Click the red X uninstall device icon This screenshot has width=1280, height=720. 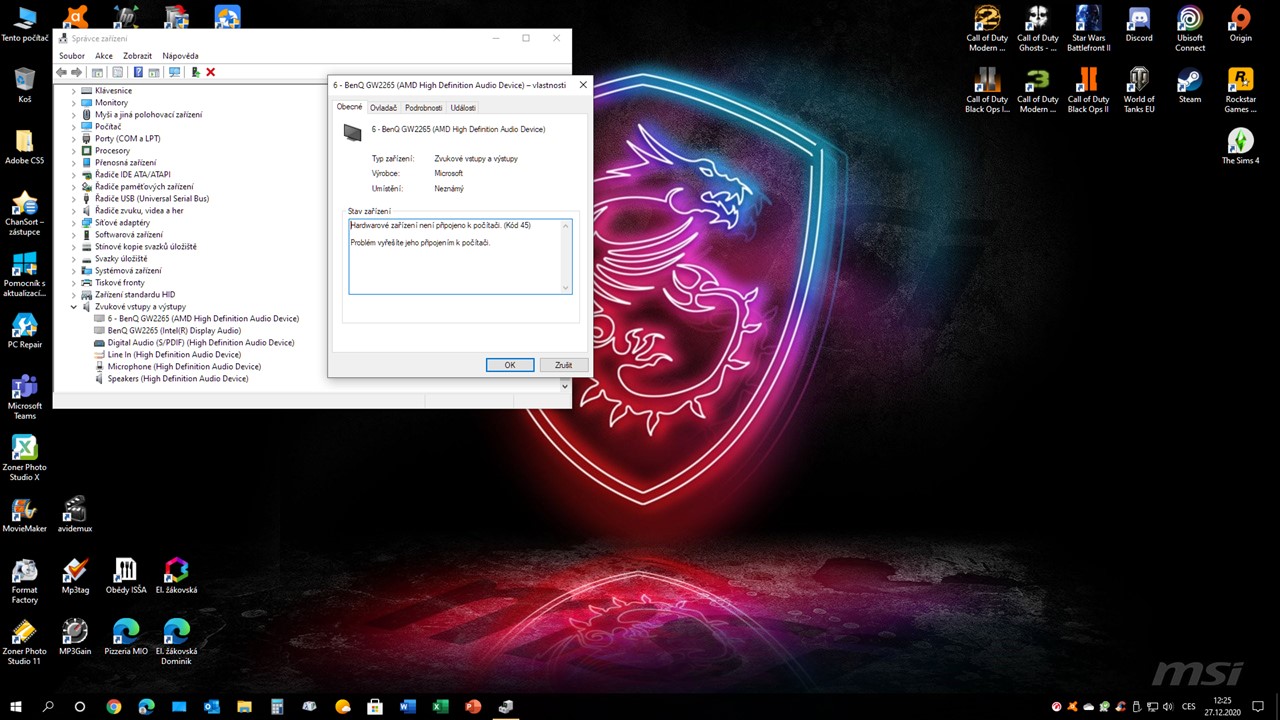coord(210,72)
